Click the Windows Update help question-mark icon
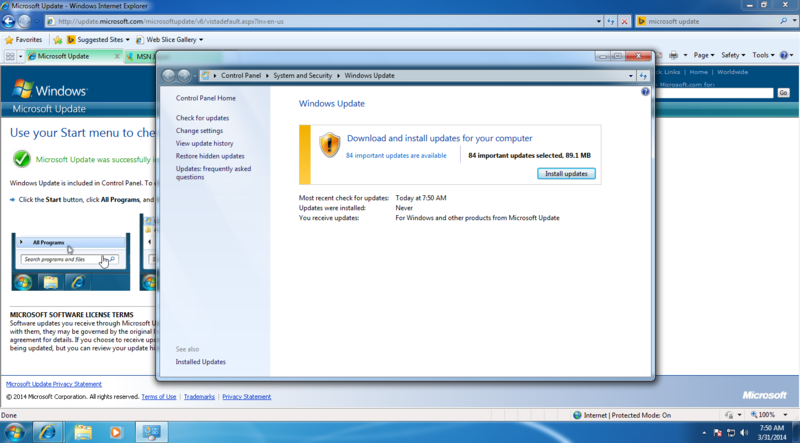The width and height of the screenshot is (800, 443). tap(645, 92)
